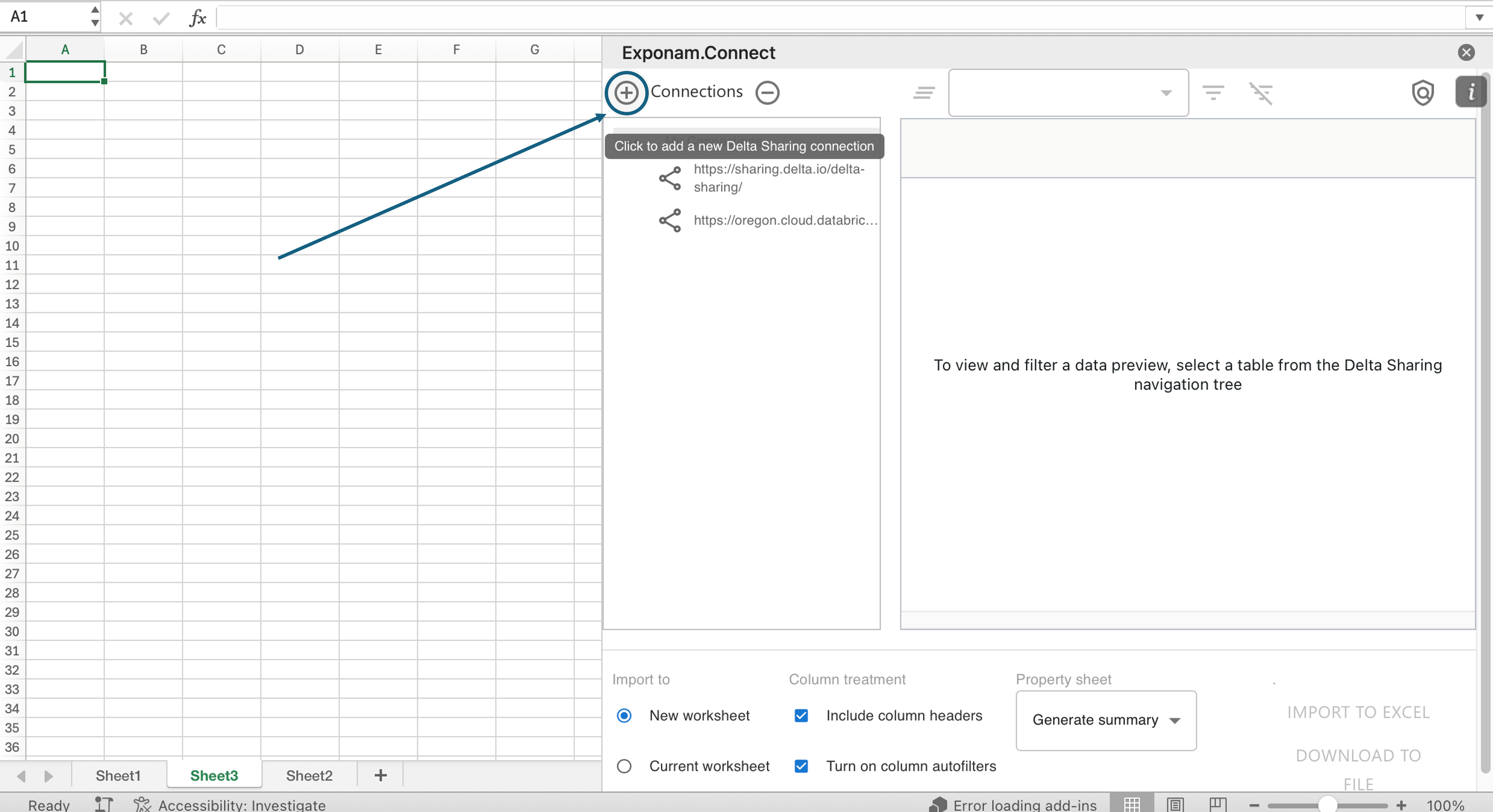Viewport: 1493px width, 812px height.
Task: Close the Exponam.Connect pane
Action: 1466,53
